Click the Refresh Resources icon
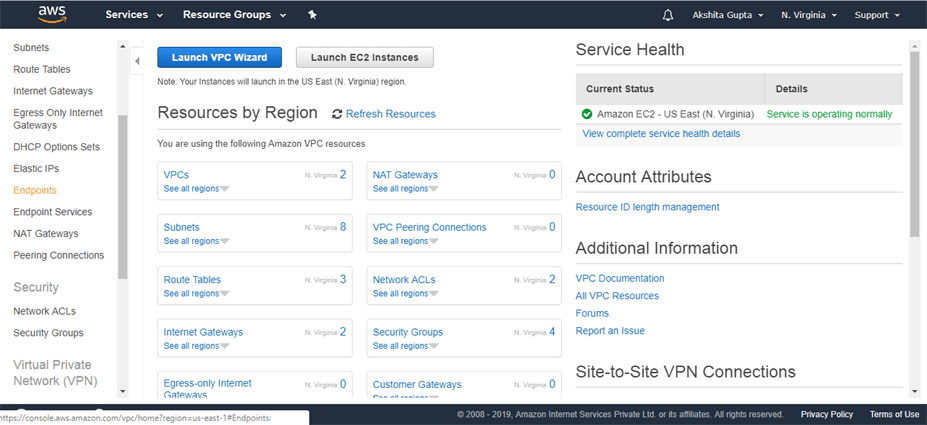 [337, 114]
